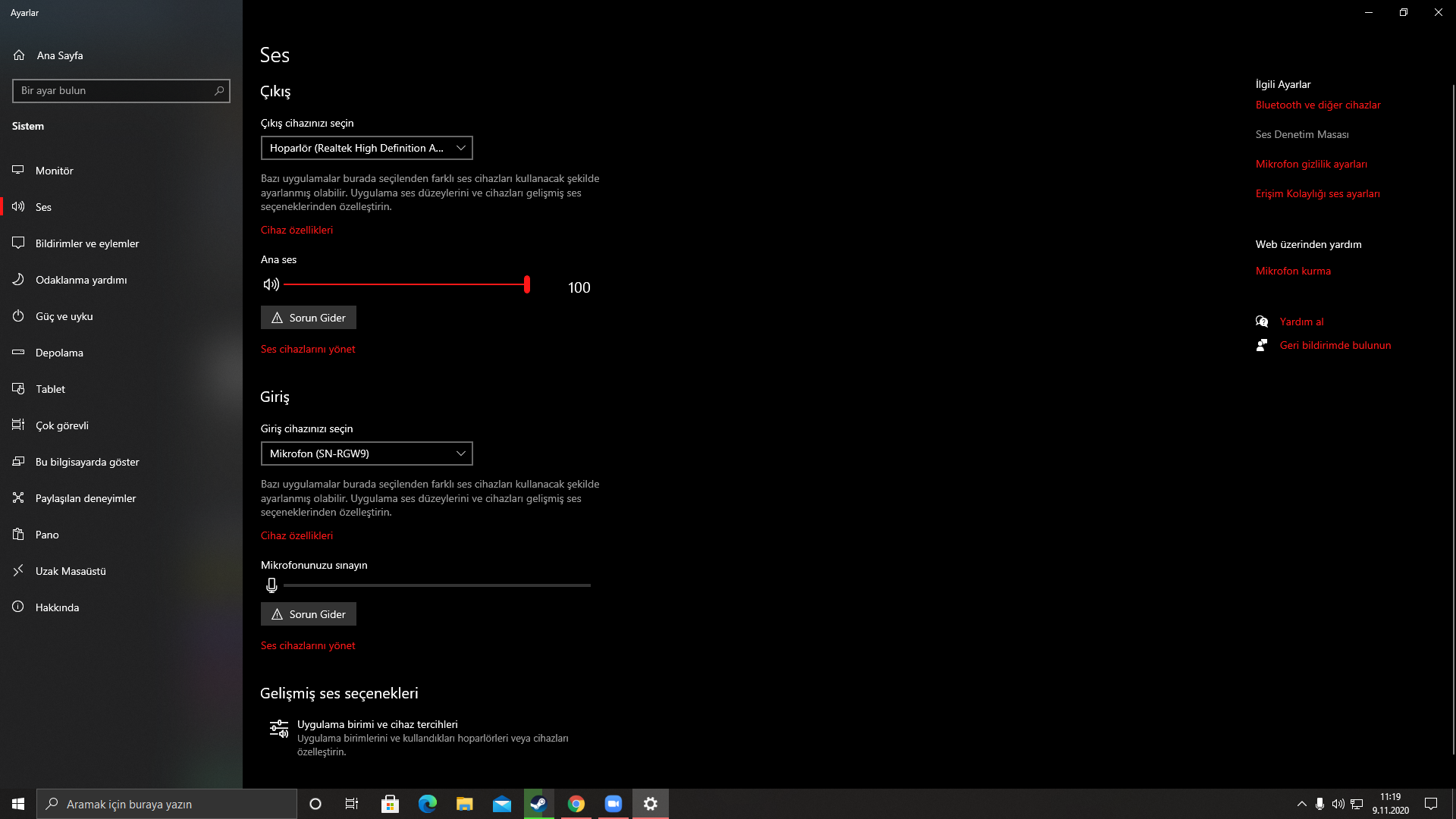This screenshot has width=1456, height=819.
Task: Click Sorun Gider button under Ana ses
Action: coord(309,318)
